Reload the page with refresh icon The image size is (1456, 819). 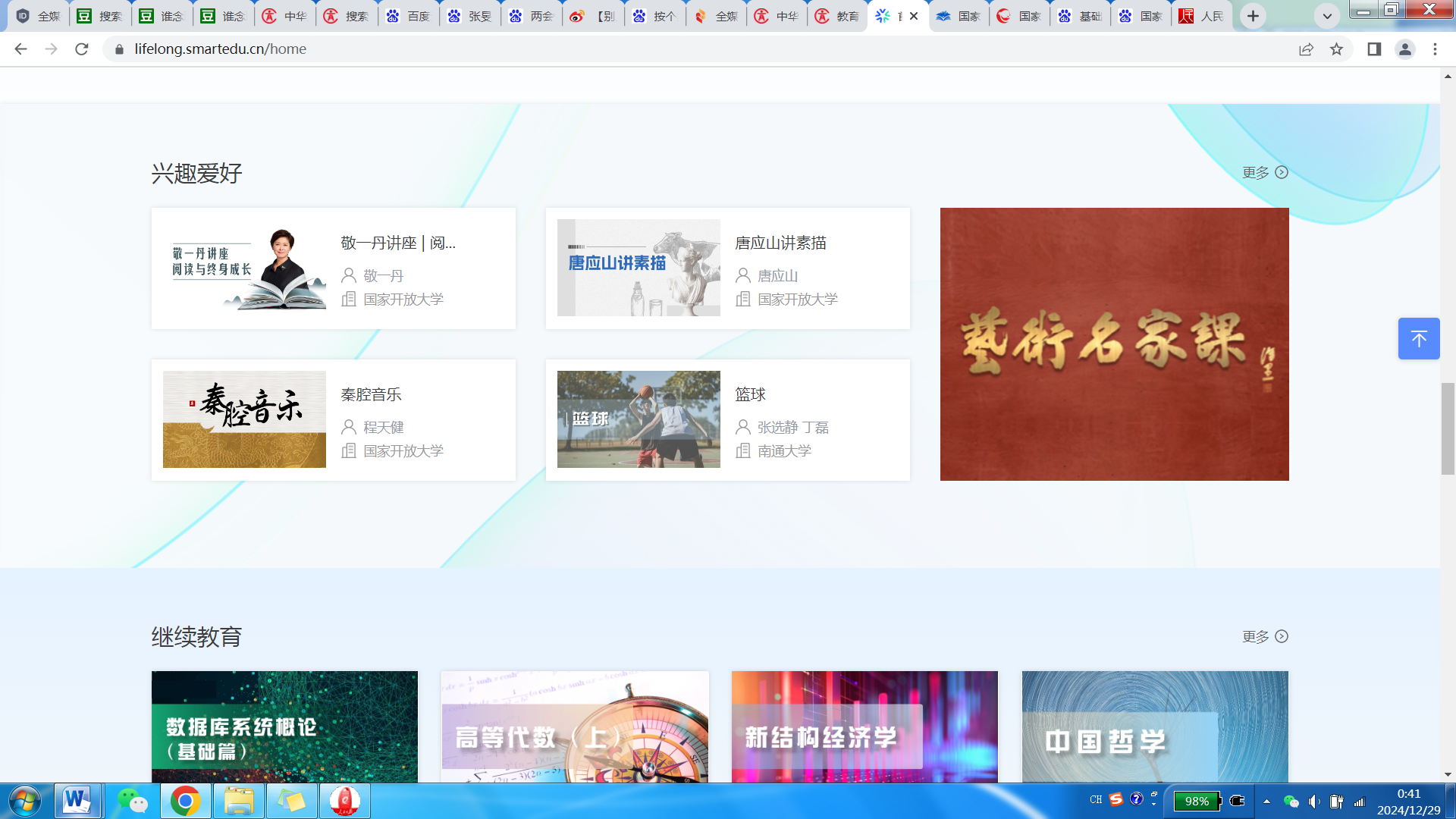tap(82, 49)
